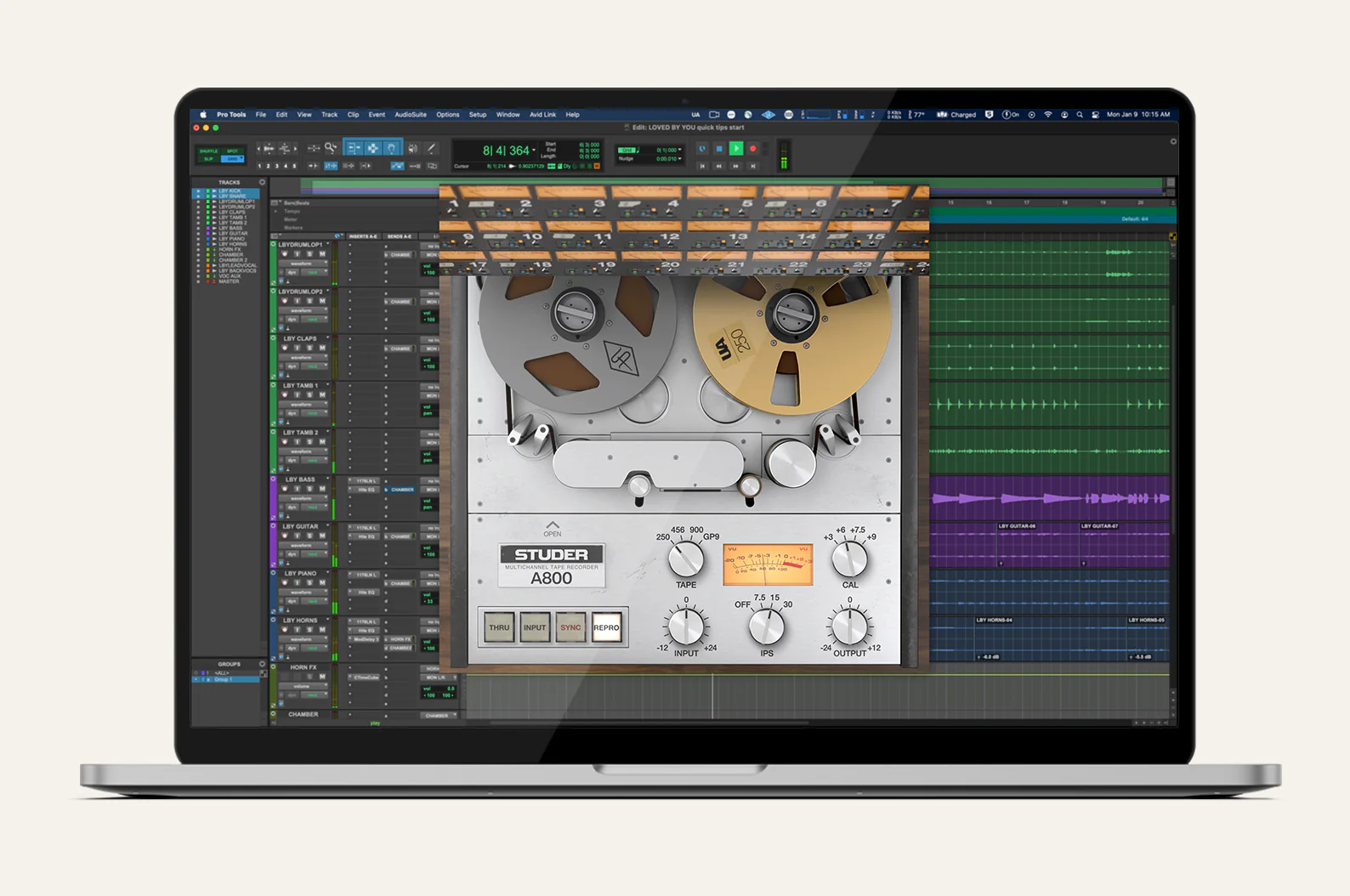Viewport: 1350px width, 896px height.
Task: Record-enable the LBY TAMB 1 track
Action: (x=285, y=395)
